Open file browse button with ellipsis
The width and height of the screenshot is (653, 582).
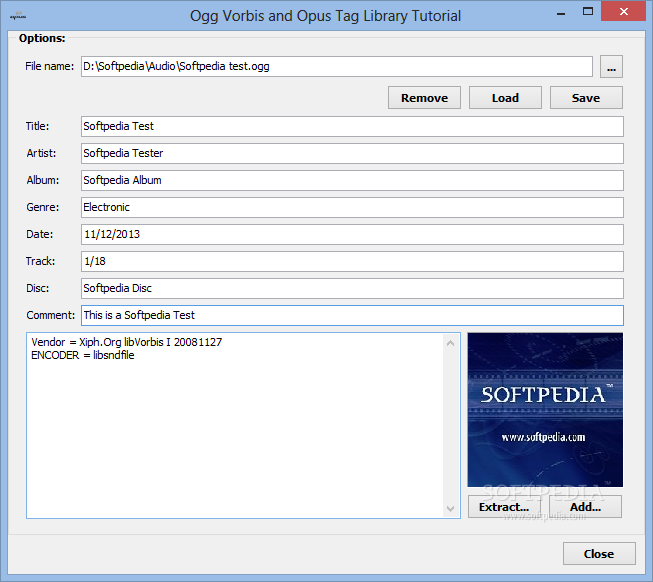click(611, 67)
